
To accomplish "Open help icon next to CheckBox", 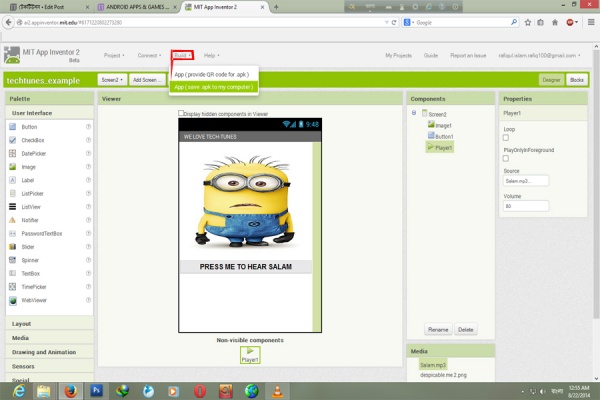I will point(89,140).
